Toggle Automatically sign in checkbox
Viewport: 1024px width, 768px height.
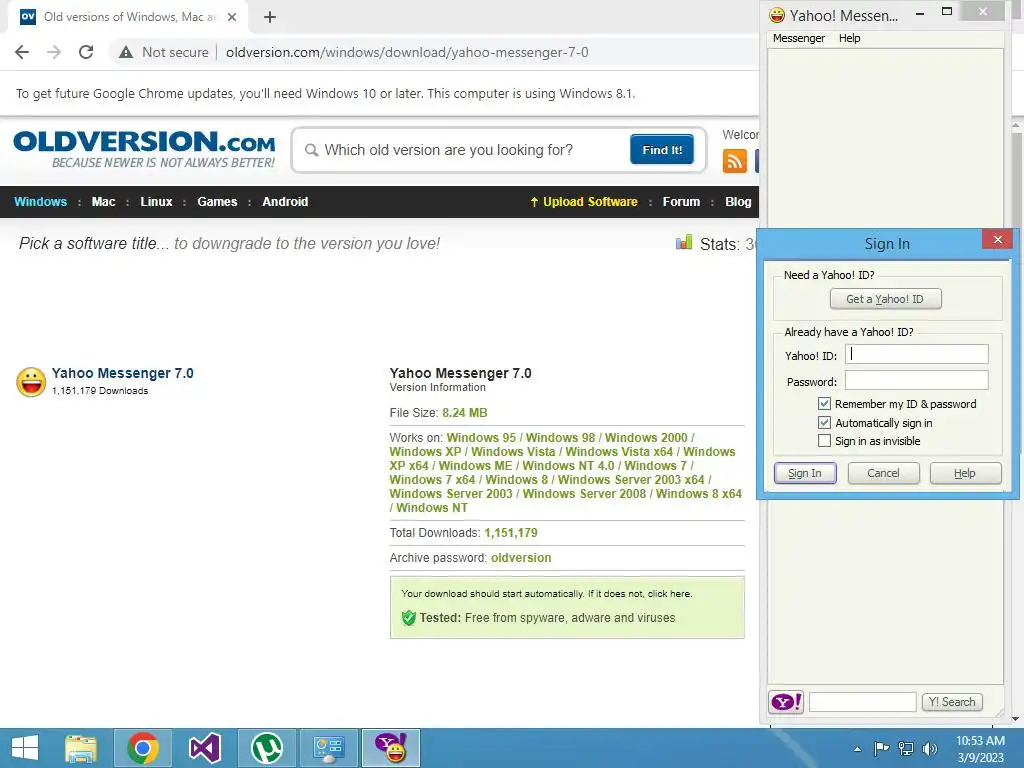[x=824, y=423]
